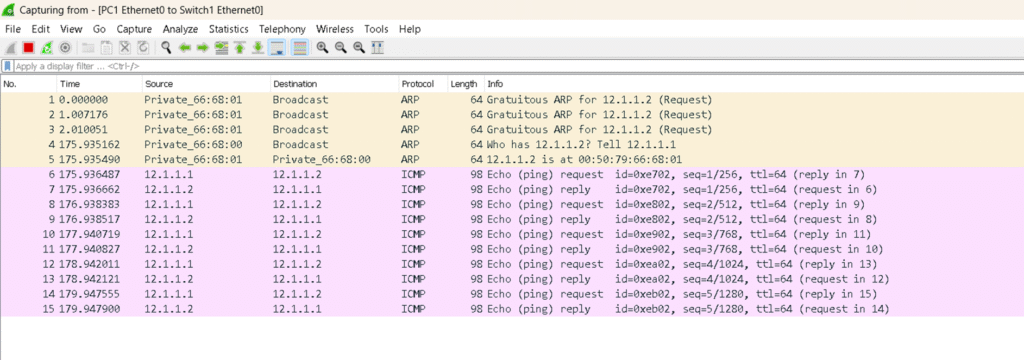1024x360 pixels.
Task: Open find packet magnifier icon
Action: coord(167,47)
